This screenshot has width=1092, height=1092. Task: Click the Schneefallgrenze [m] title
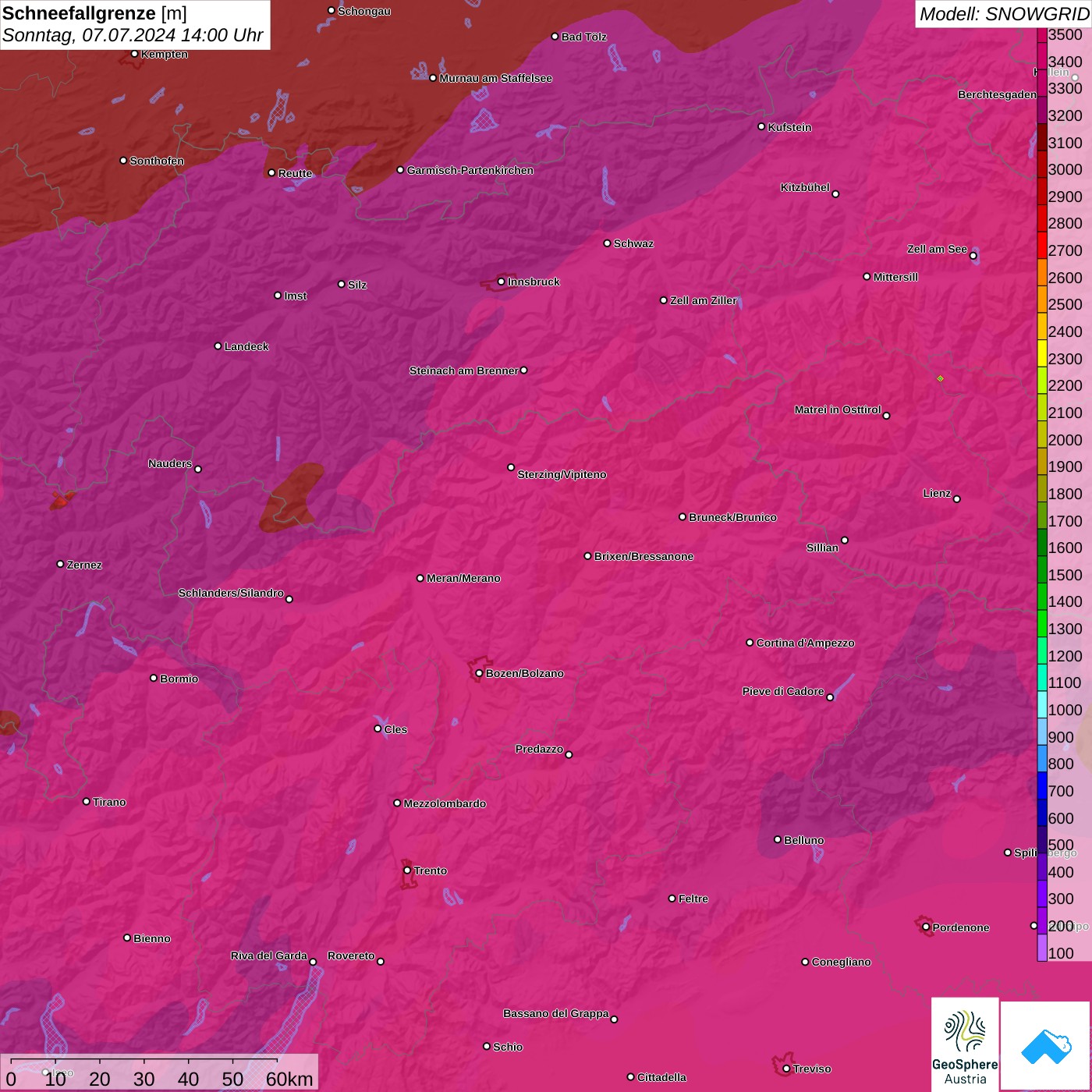94,13
